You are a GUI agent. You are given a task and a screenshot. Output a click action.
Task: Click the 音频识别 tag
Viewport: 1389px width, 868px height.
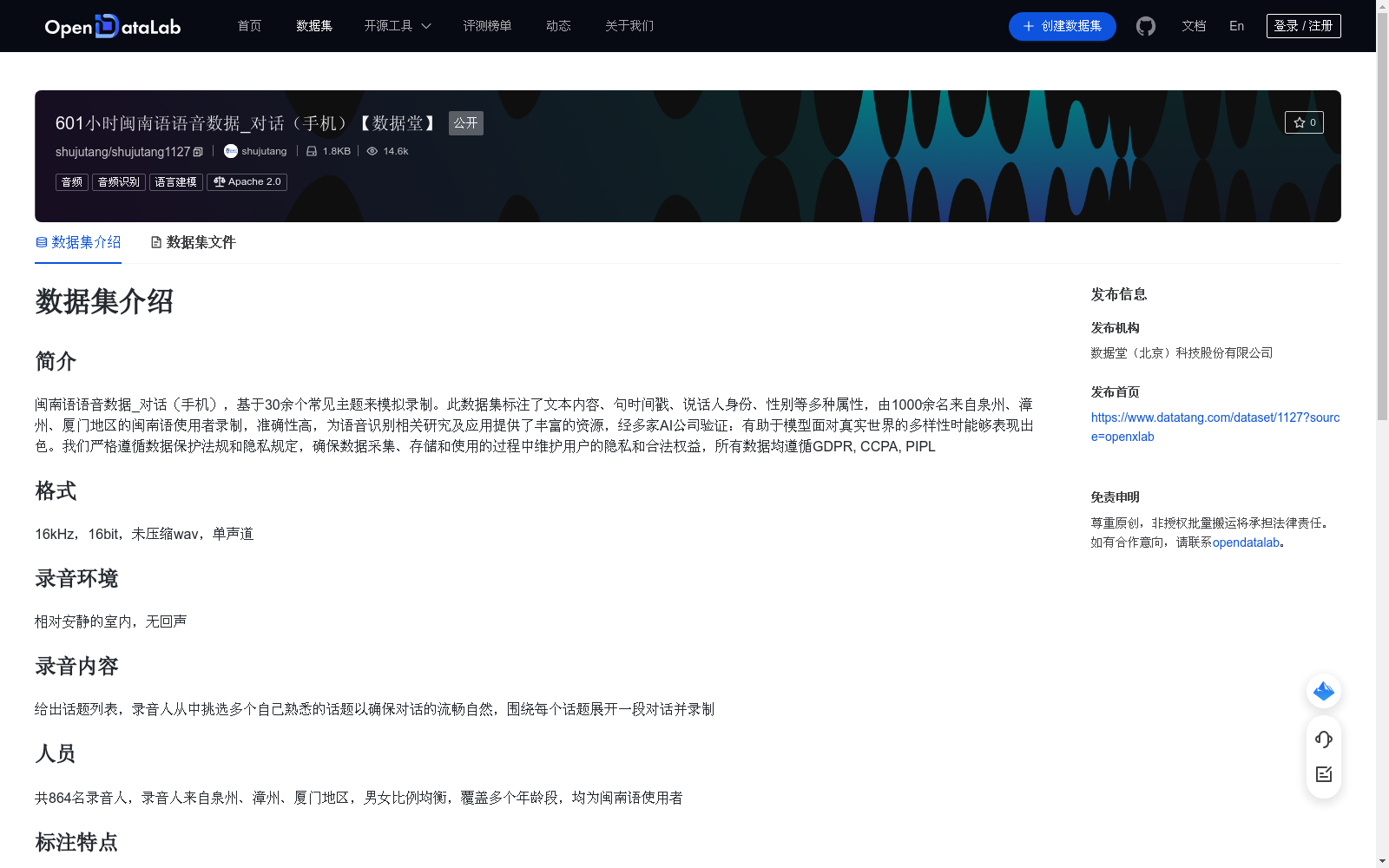[119, 182]
